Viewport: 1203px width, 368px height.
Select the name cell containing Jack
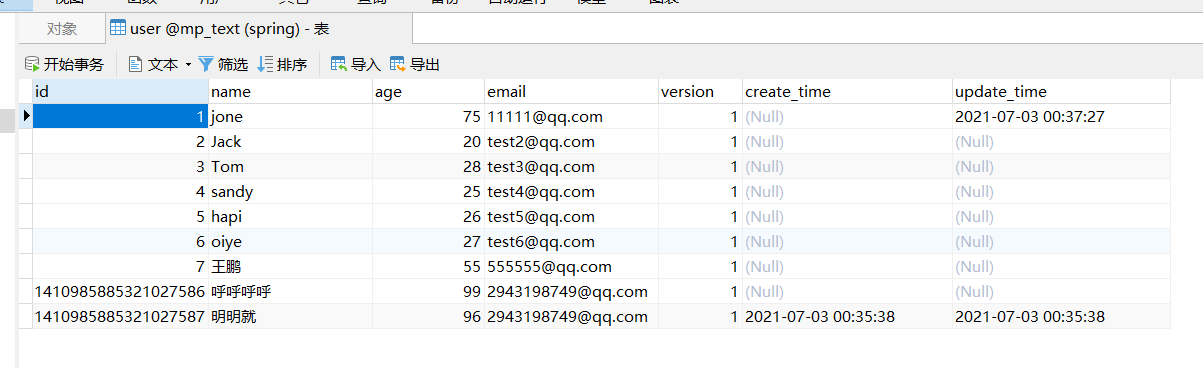pyautogui.click(x=290, y=141)
